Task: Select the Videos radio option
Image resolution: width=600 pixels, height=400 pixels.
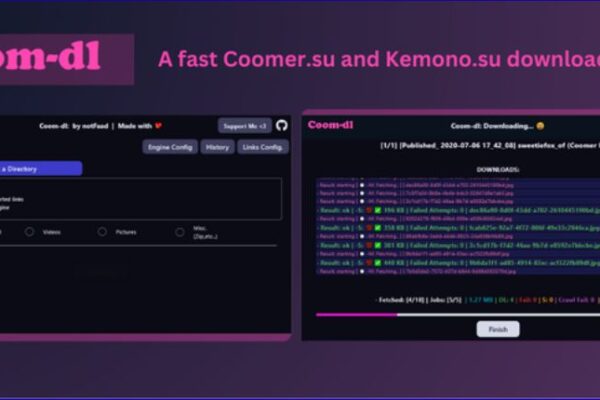Action: click(29, 232)
